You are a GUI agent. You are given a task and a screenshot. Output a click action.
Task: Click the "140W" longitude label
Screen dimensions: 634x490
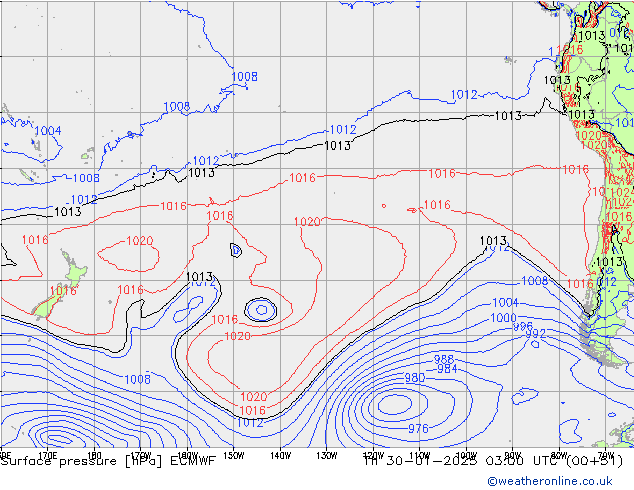(280, 456)
